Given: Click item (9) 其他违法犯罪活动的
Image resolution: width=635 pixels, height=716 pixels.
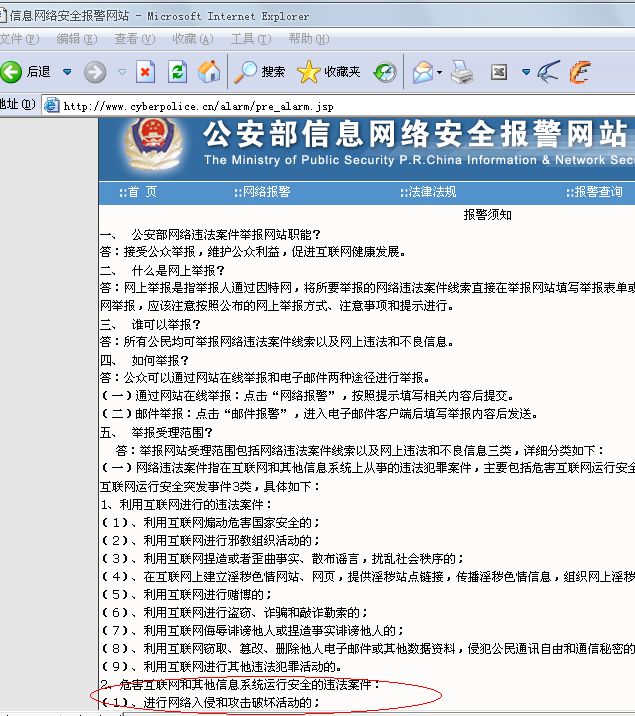Looking at the screenshot, I should point(221,667).
